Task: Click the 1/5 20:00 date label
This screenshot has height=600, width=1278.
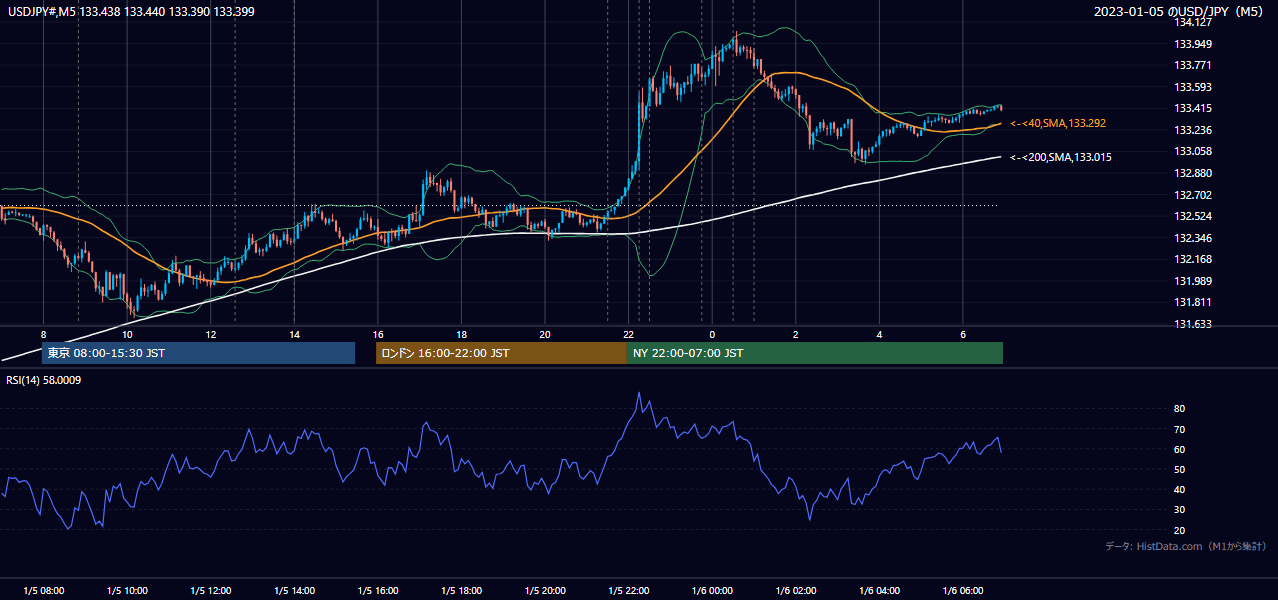Action: [545, 591]
